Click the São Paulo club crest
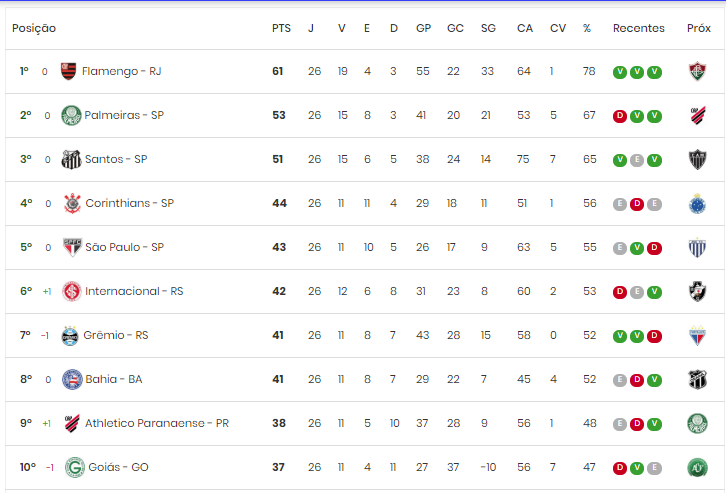Screen dimensions: 726x493 (72, 247)
